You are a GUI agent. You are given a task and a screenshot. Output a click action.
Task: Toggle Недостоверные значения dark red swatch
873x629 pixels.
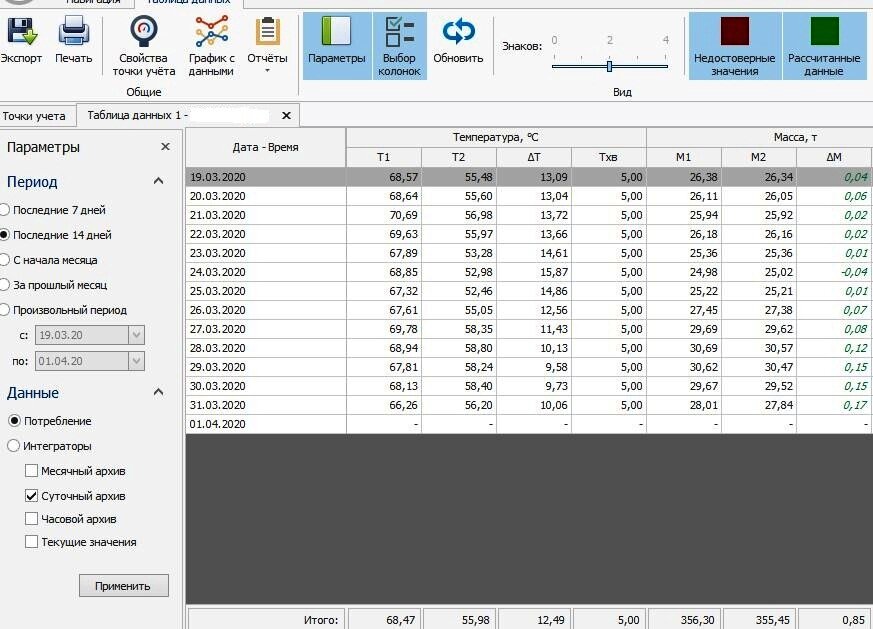[x=734, y=31]
